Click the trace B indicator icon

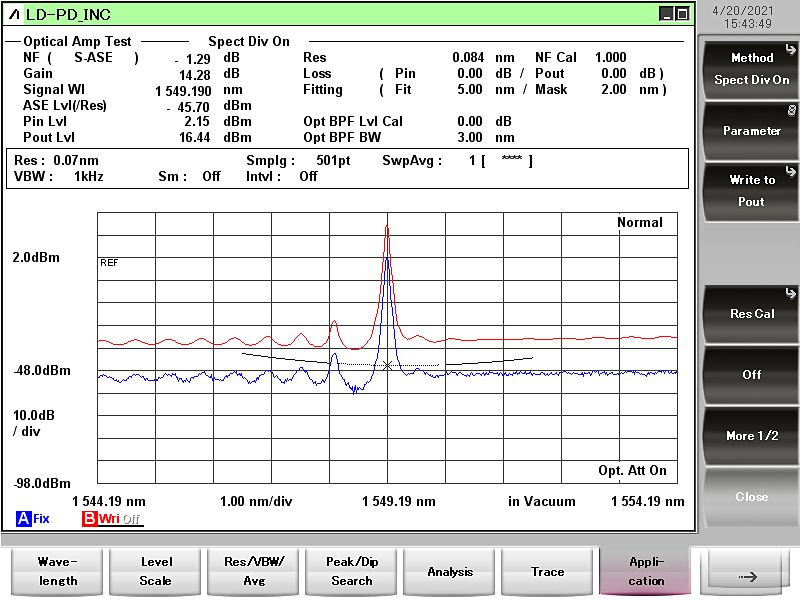tap(89, 519)
